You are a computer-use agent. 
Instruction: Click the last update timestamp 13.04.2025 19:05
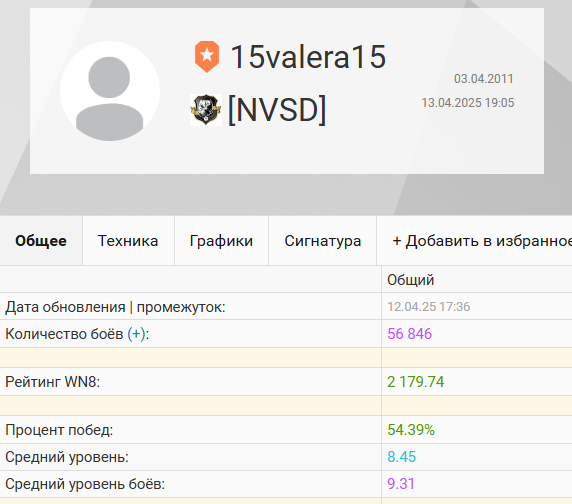[x=468, y=103]
